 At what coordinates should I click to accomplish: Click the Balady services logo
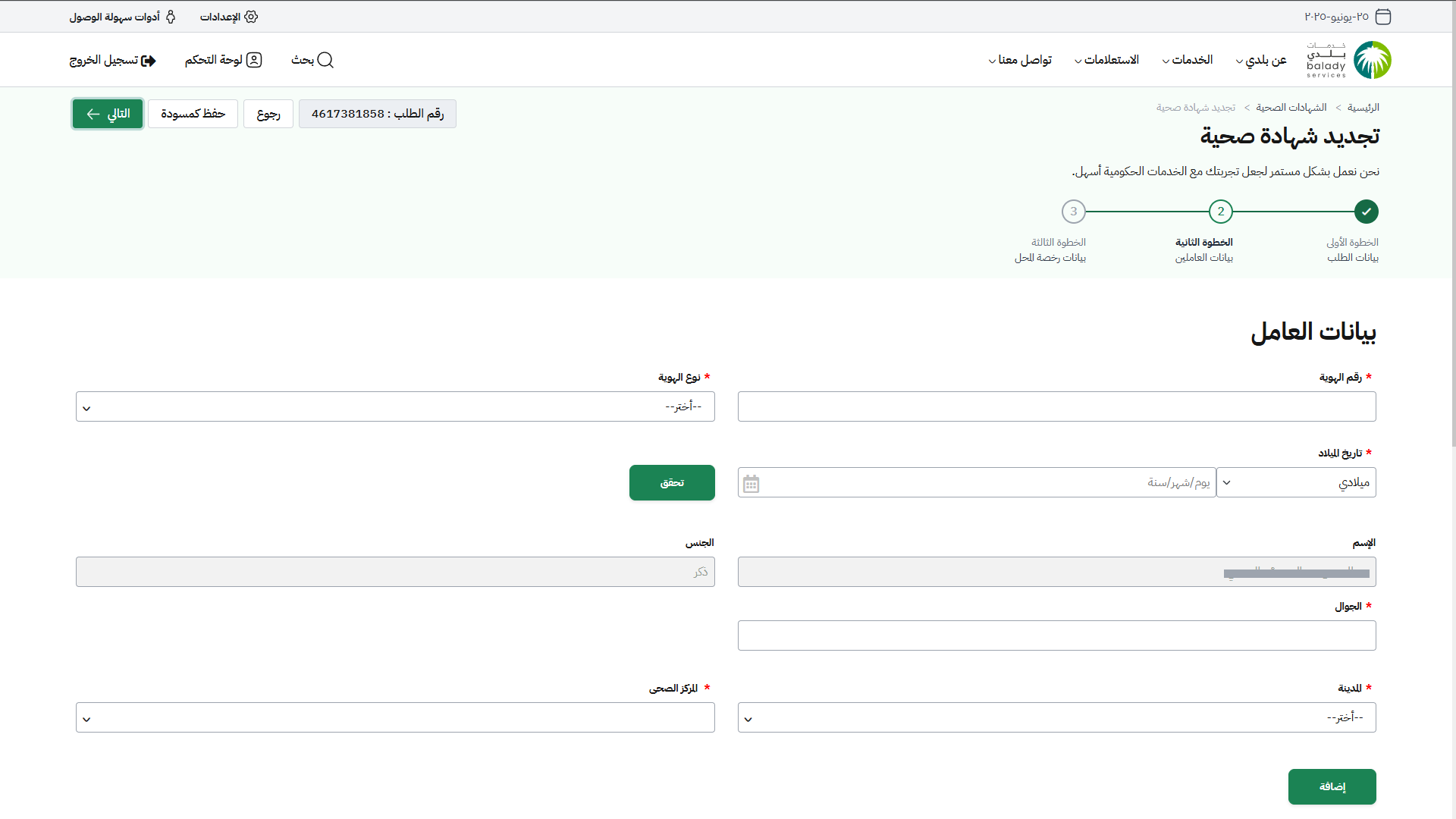pyautogui.click(x=1350, y=60)
